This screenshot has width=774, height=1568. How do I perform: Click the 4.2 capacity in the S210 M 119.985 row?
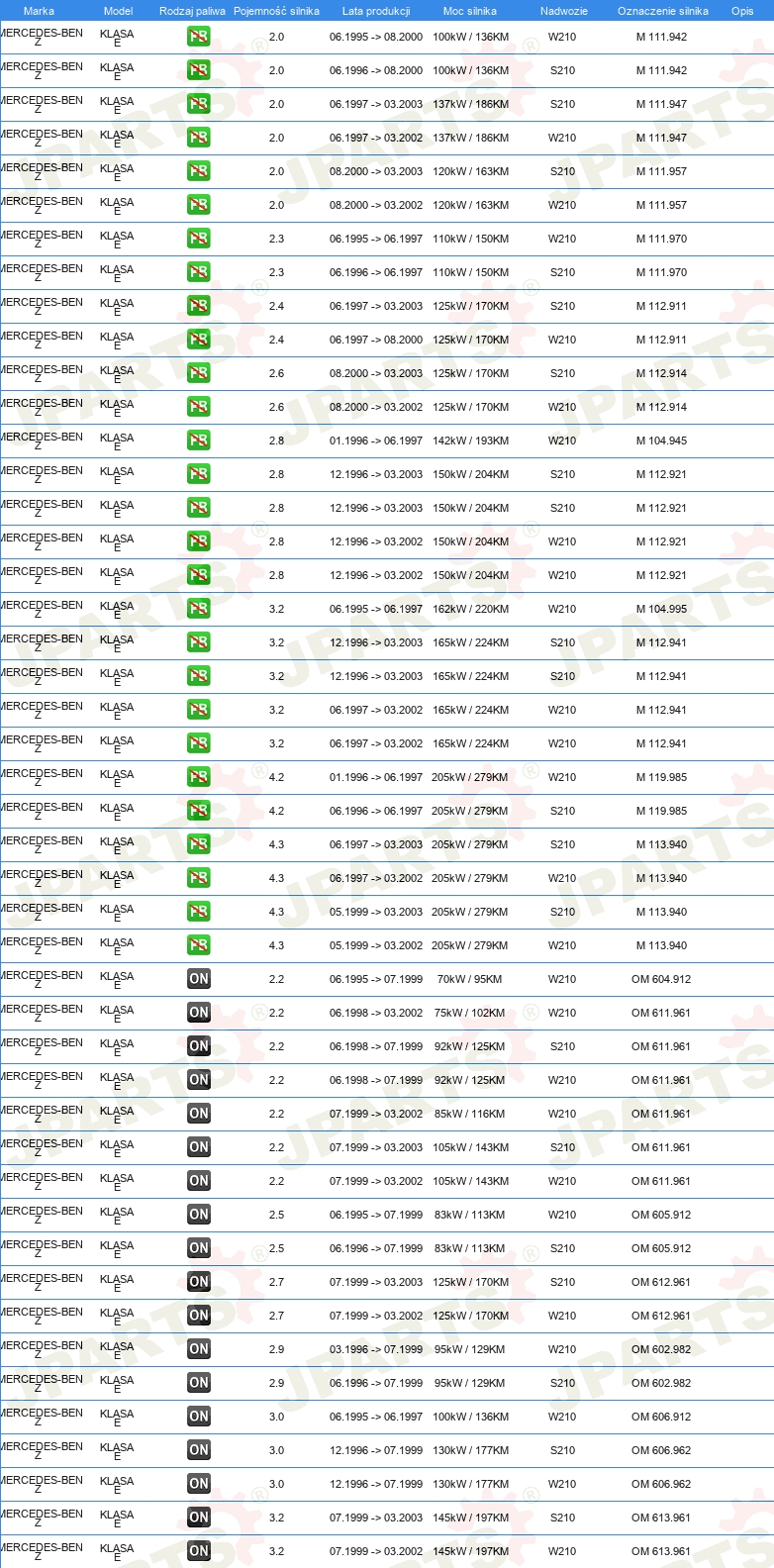(x=276, y=811)
